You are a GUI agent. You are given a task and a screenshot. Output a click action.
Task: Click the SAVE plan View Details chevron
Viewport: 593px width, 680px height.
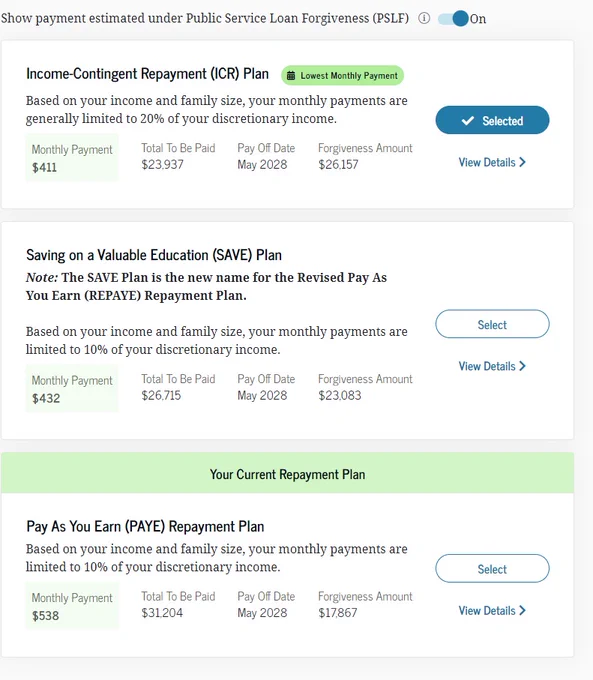[x=522, y=366]
